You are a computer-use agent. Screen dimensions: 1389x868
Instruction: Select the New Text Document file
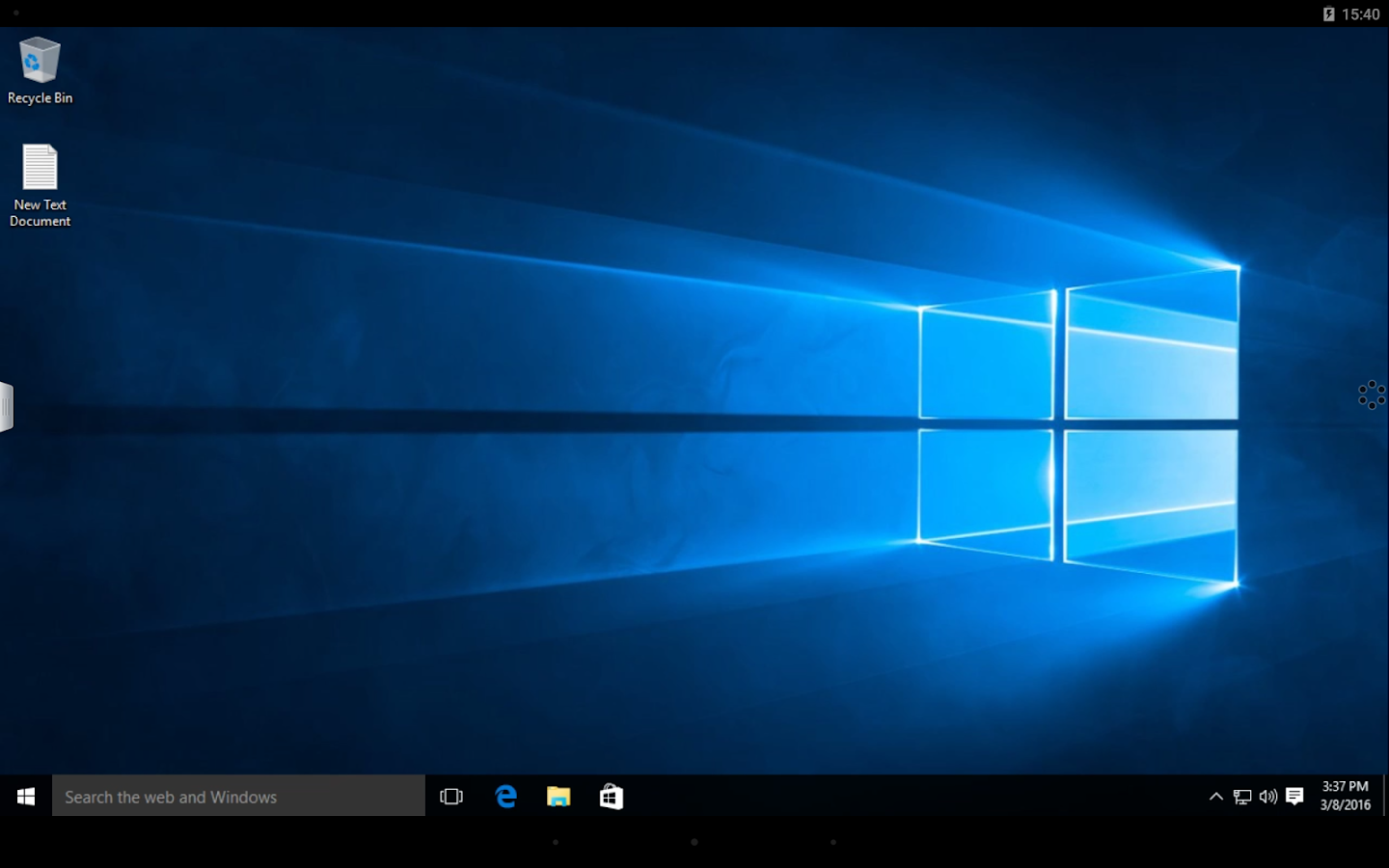(40, 185)
